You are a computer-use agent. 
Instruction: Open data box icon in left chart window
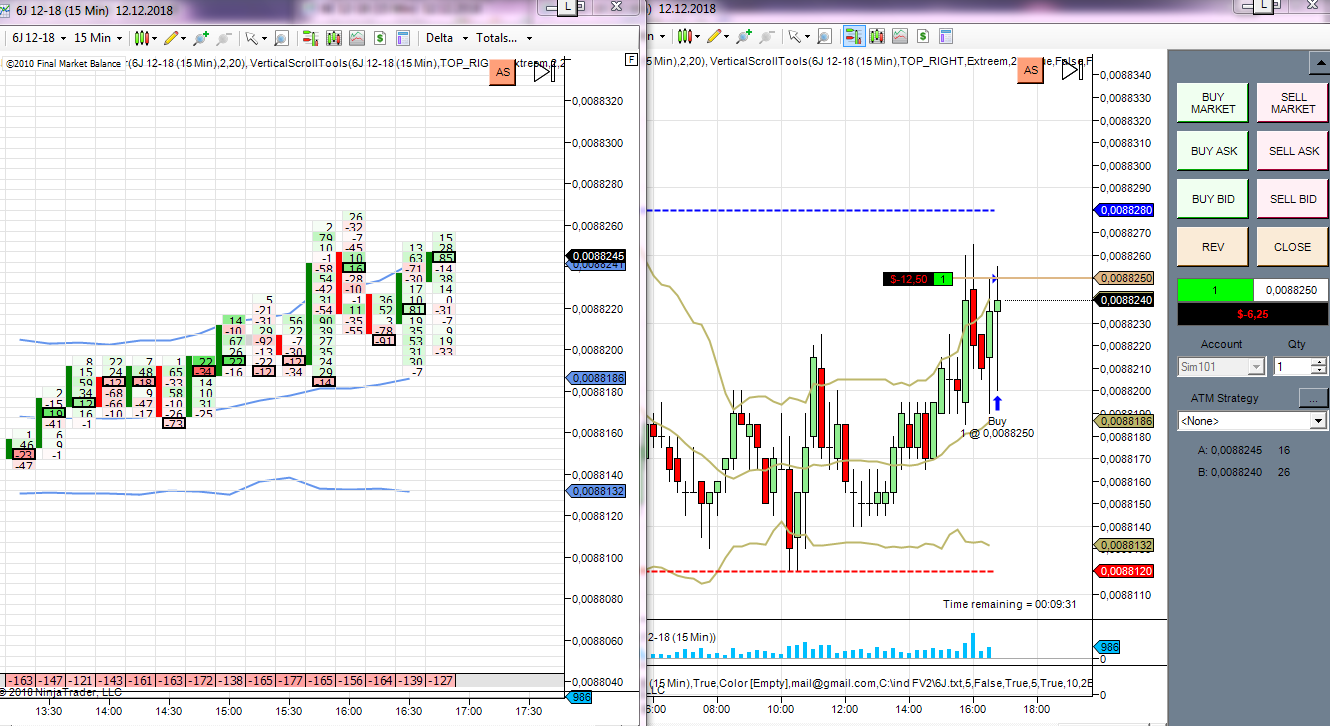pyautogui.click(x=334, y=38)
